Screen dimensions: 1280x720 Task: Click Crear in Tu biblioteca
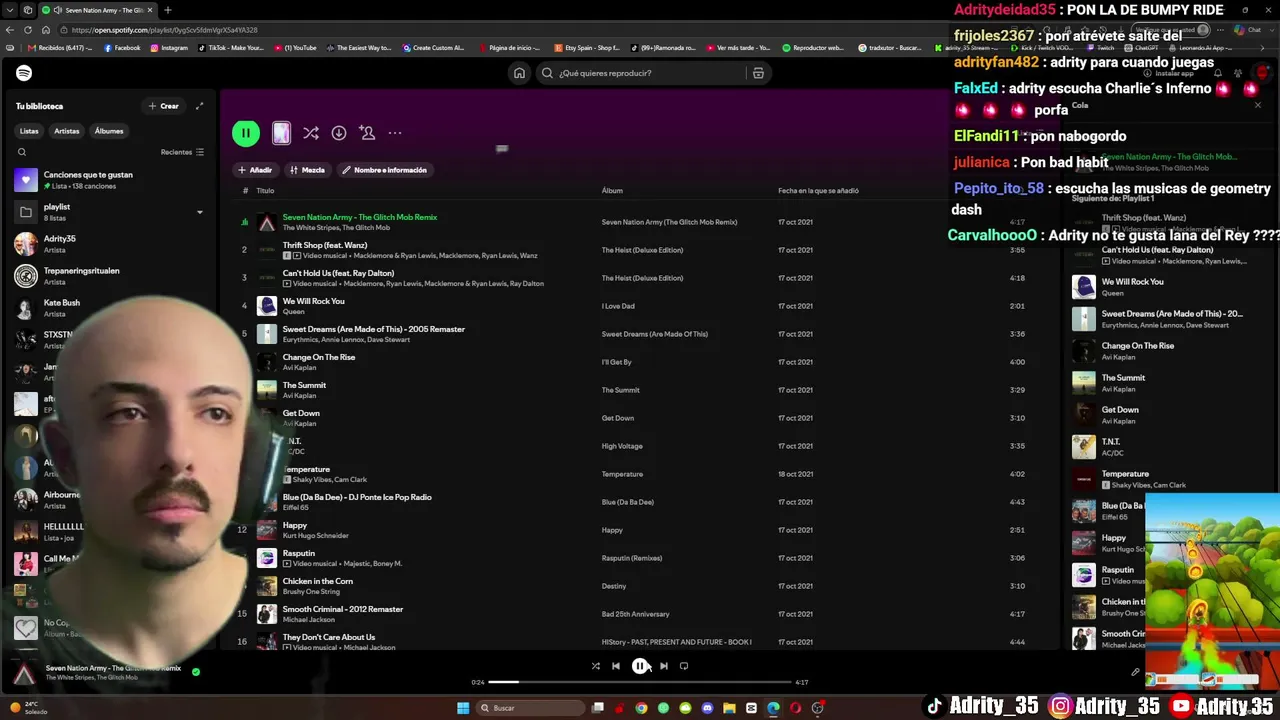click(164, 106)
